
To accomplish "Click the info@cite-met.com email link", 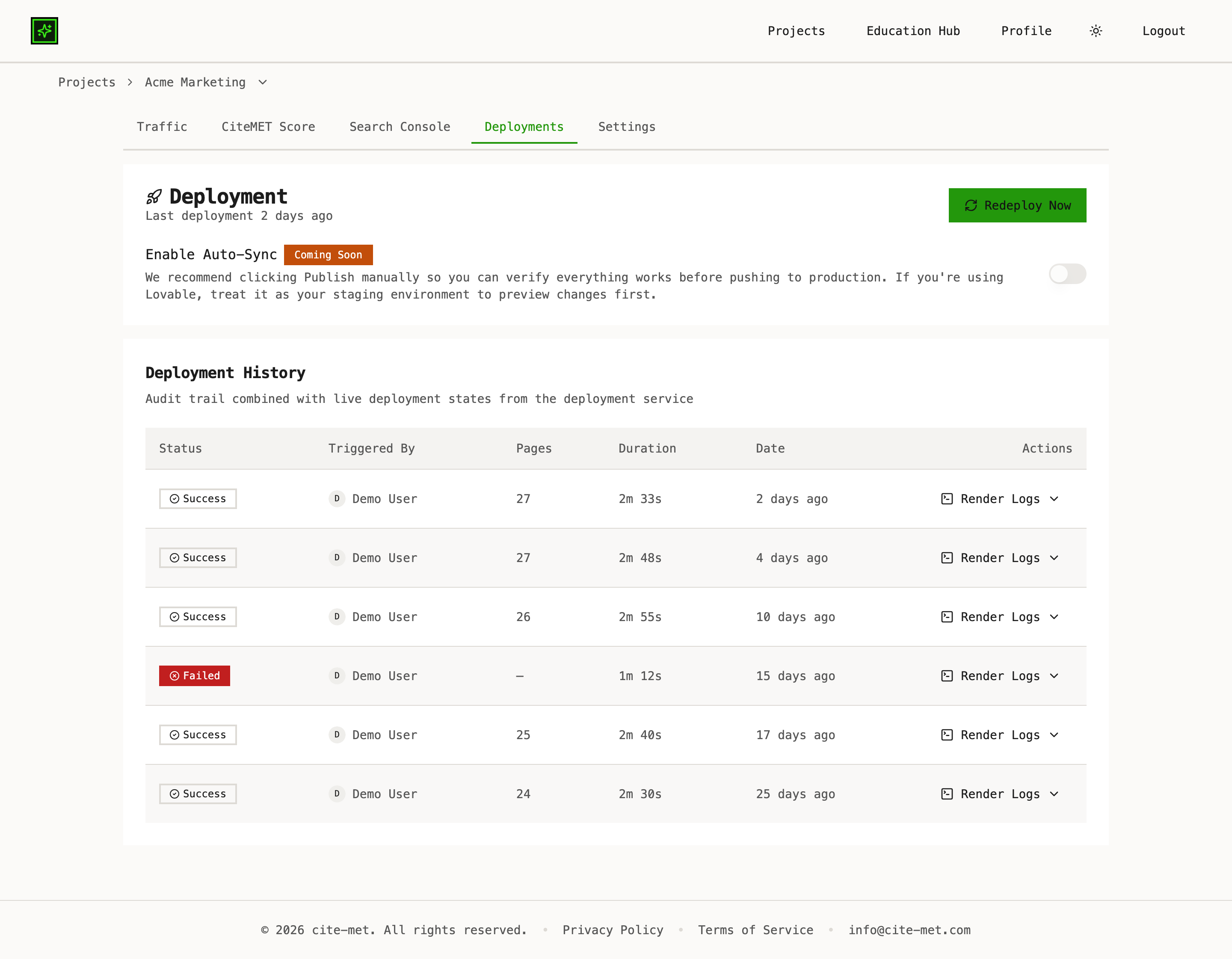I will [x=909, y=930].
